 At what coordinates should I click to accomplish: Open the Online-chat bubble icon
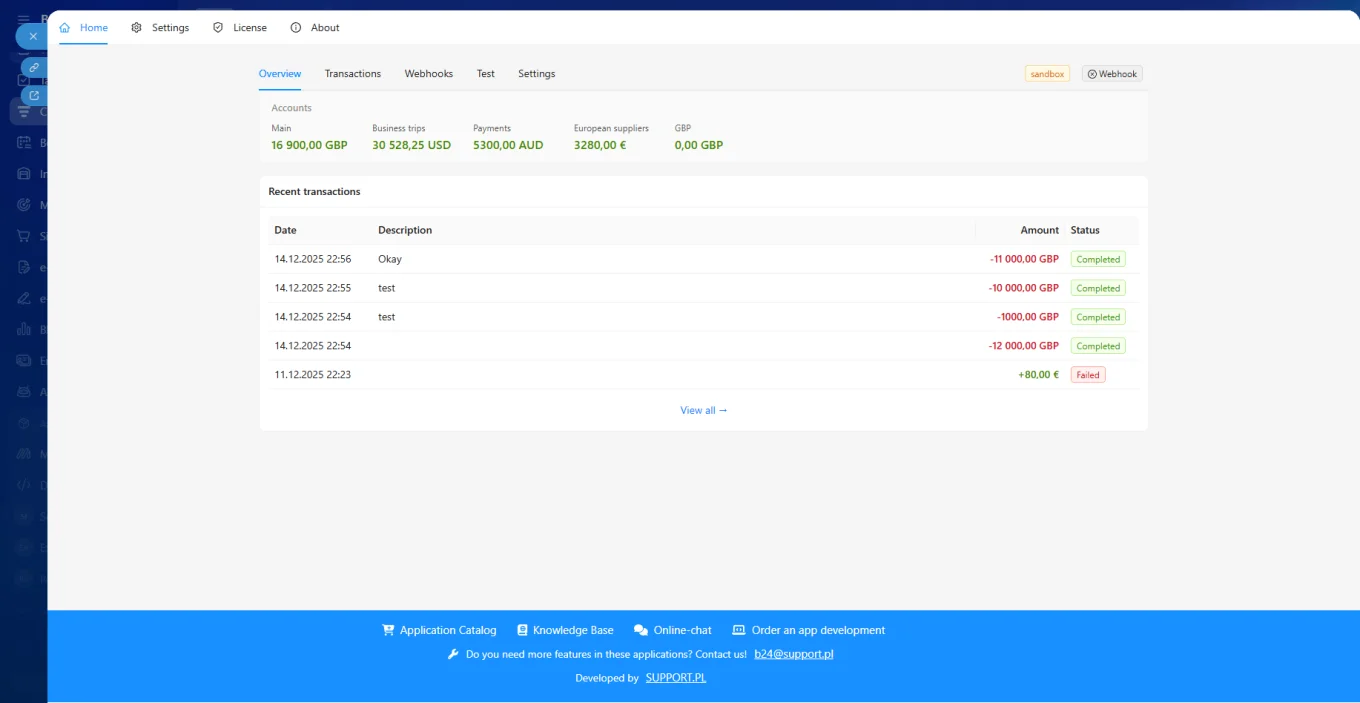click(x=640, y=629)
